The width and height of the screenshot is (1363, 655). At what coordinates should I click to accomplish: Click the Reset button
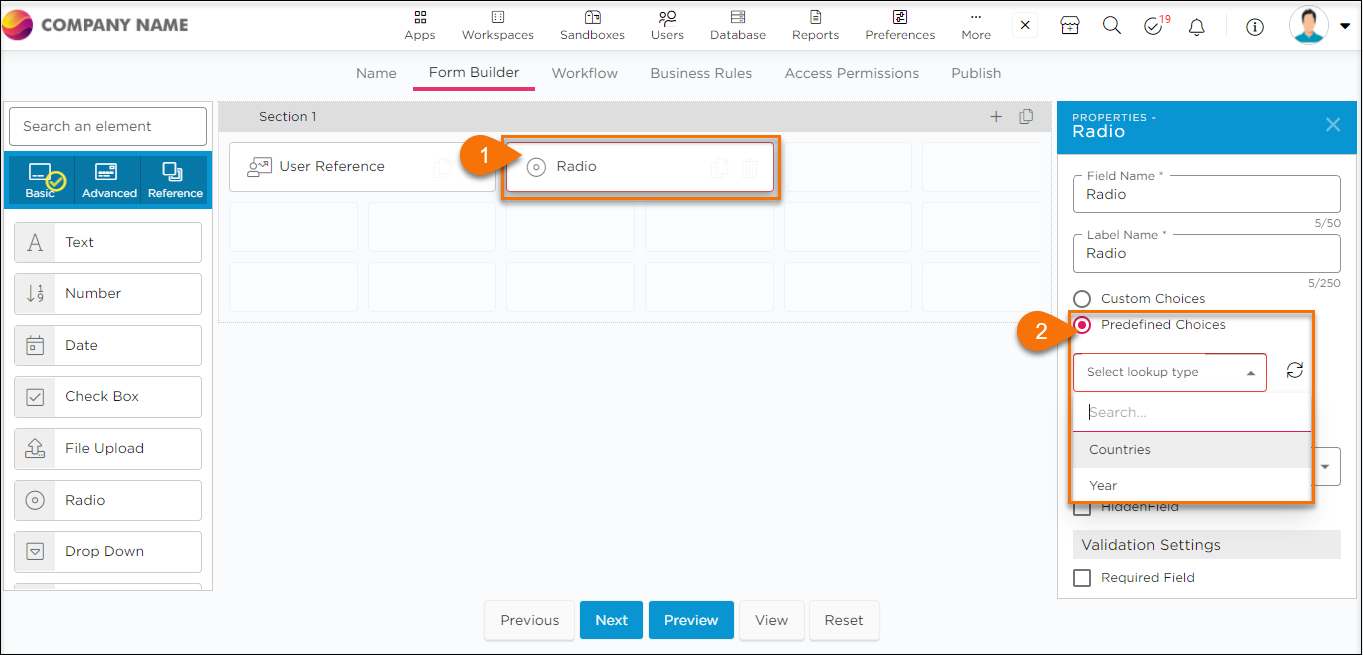tap(844, 620)
